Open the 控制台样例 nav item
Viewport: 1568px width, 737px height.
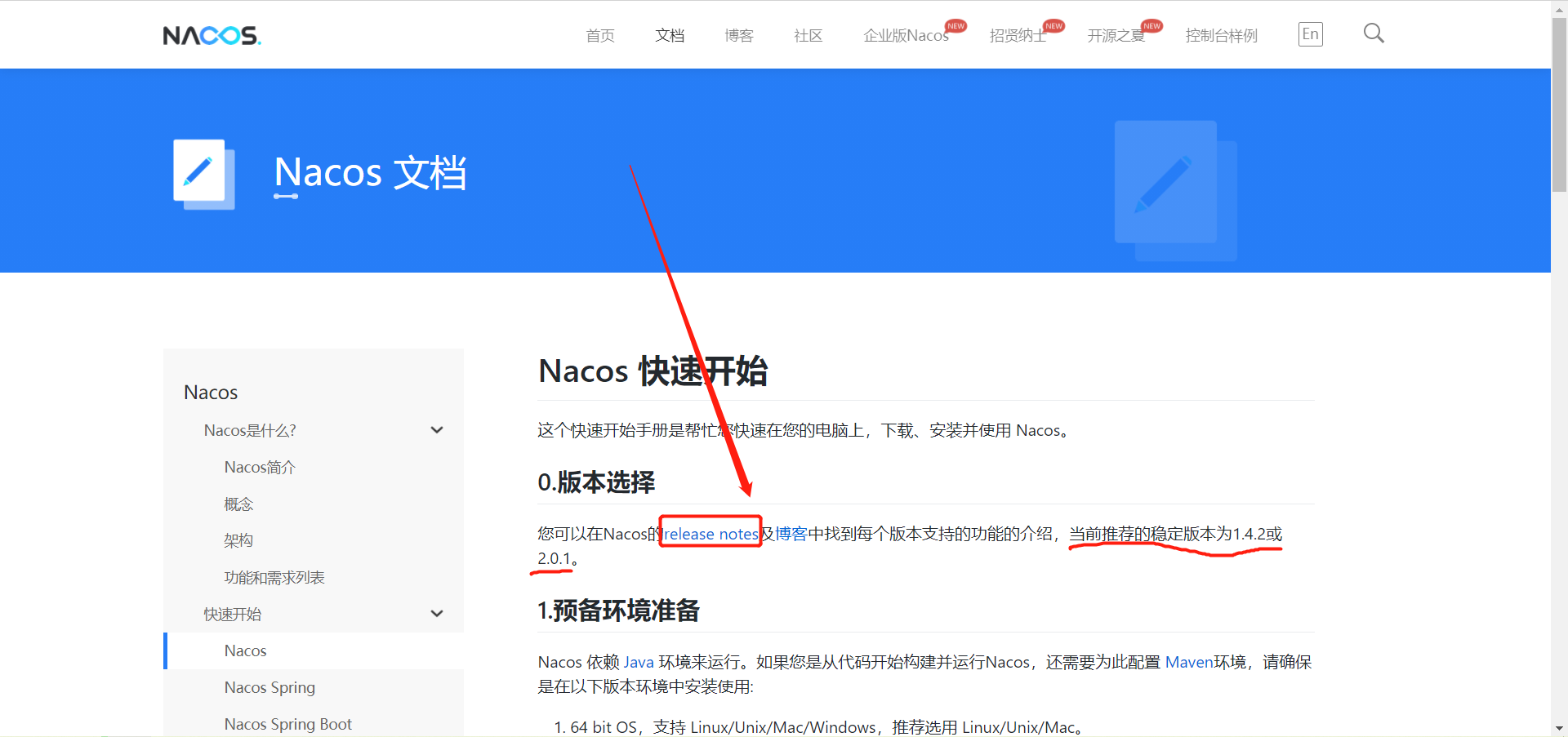click(1221, 36)
